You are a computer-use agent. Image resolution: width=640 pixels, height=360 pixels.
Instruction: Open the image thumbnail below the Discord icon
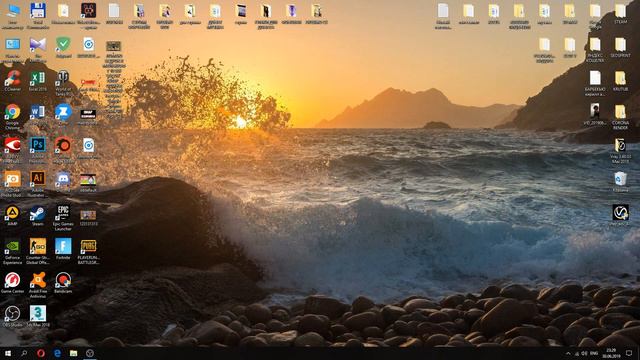pyautogui.click(x=88, y=180)
